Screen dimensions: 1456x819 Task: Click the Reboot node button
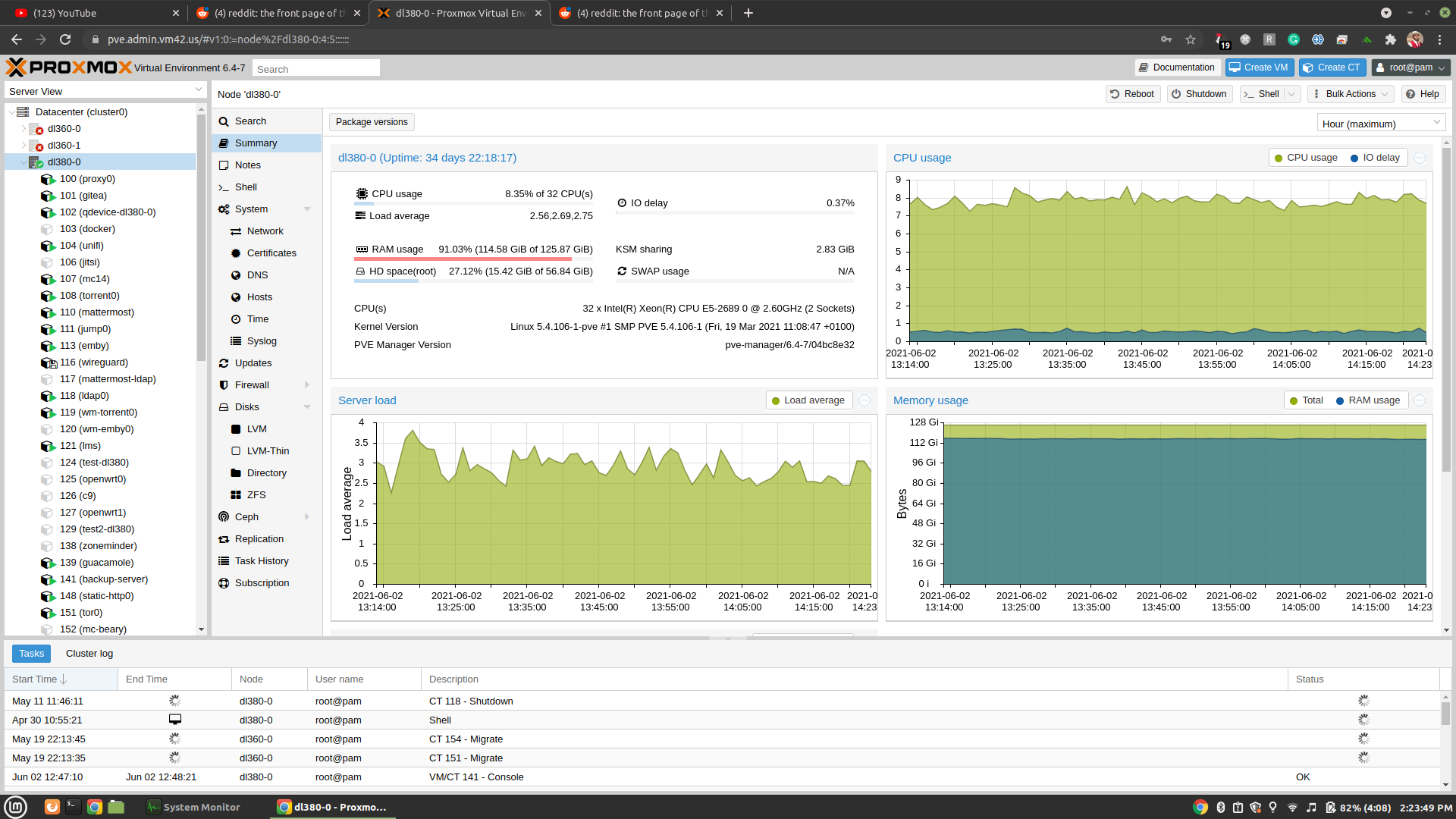point(1132,94)
